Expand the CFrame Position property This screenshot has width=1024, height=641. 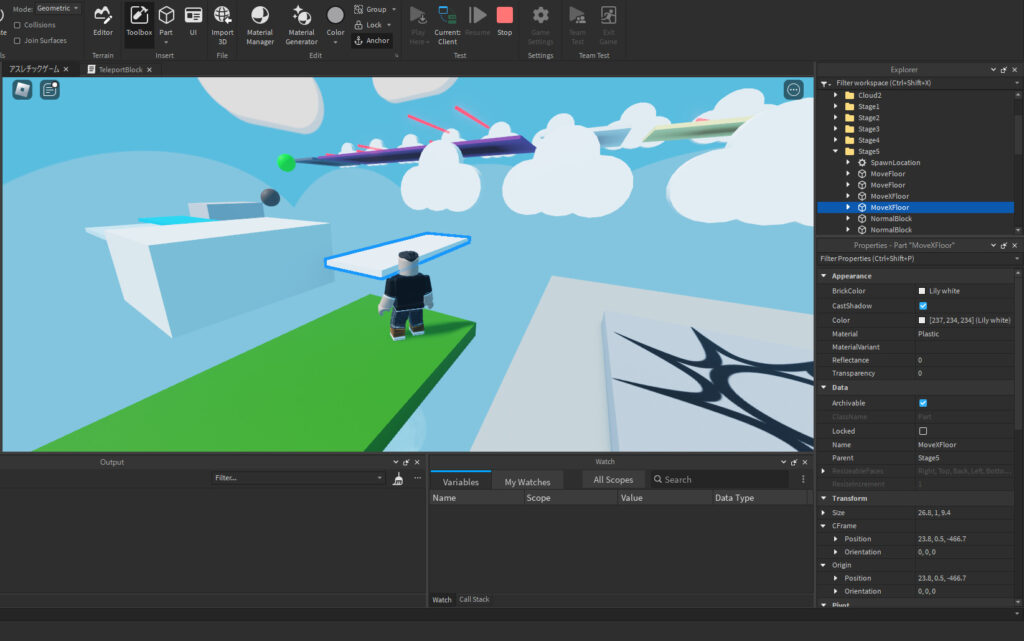(836, 539)
